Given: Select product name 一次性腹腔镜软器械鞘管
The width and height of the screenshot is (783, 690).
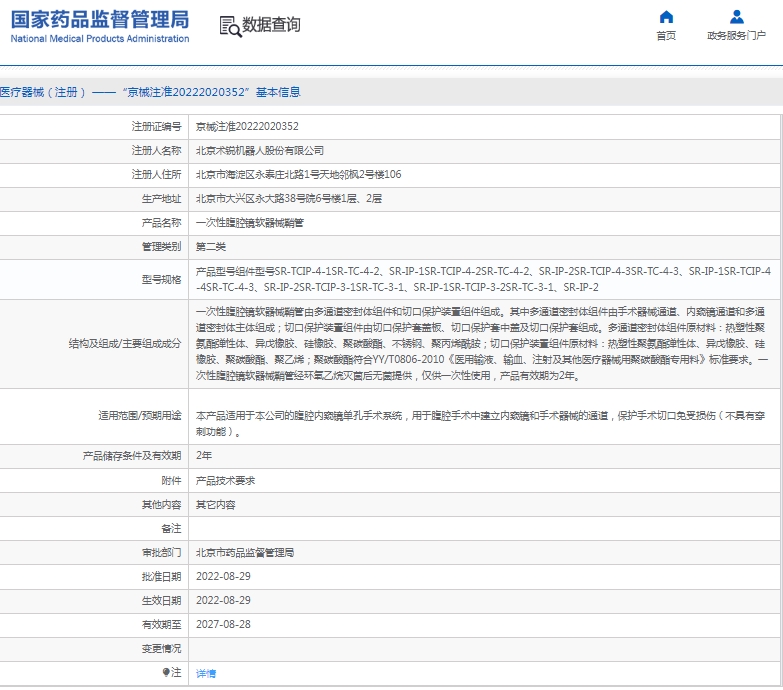Looking at the screenshot, I should pyautogui.click(x=250, y=223).
